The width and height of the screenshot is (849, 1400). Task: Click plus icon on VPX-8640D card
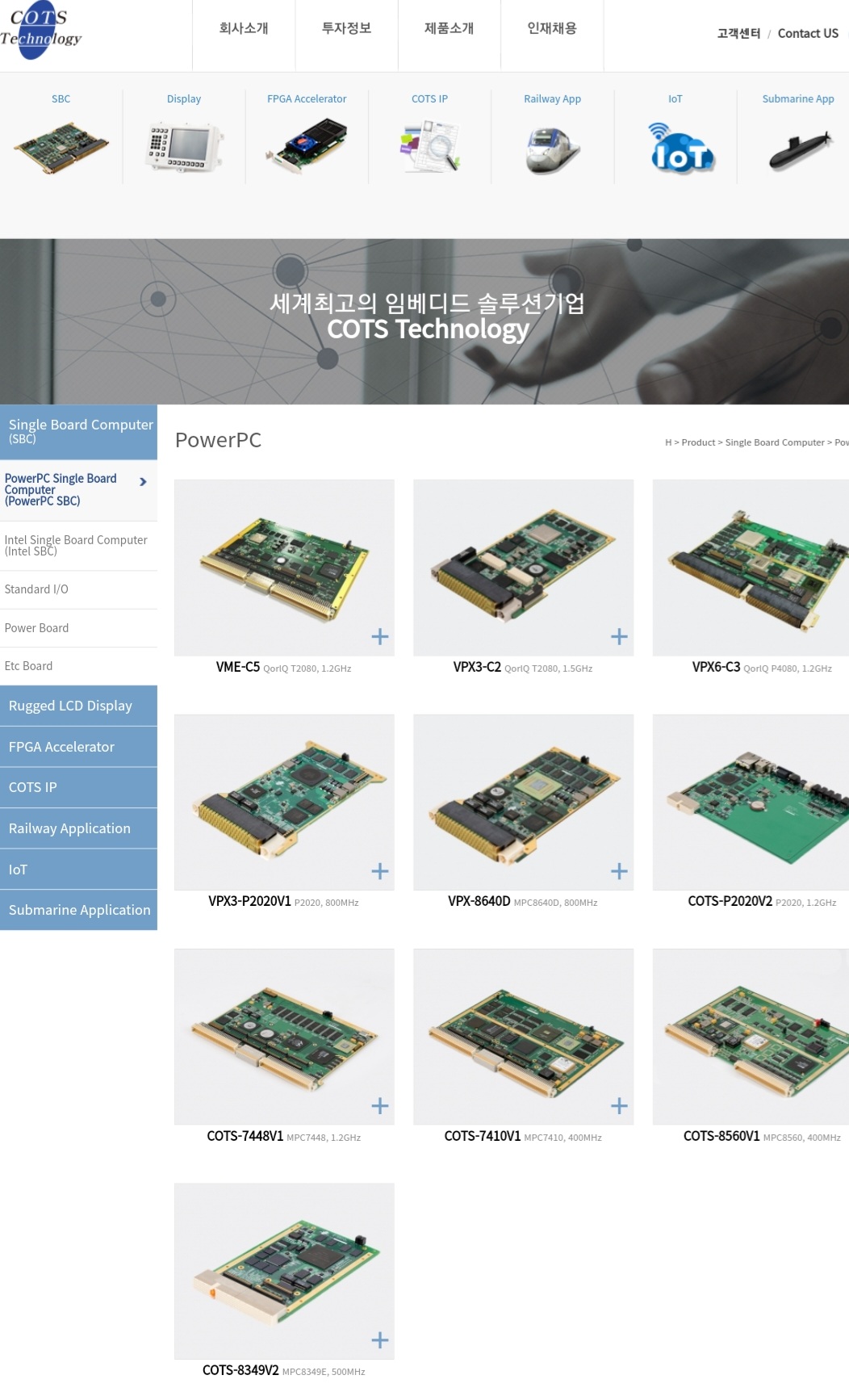pyautogui.click(x=619, y=871)
